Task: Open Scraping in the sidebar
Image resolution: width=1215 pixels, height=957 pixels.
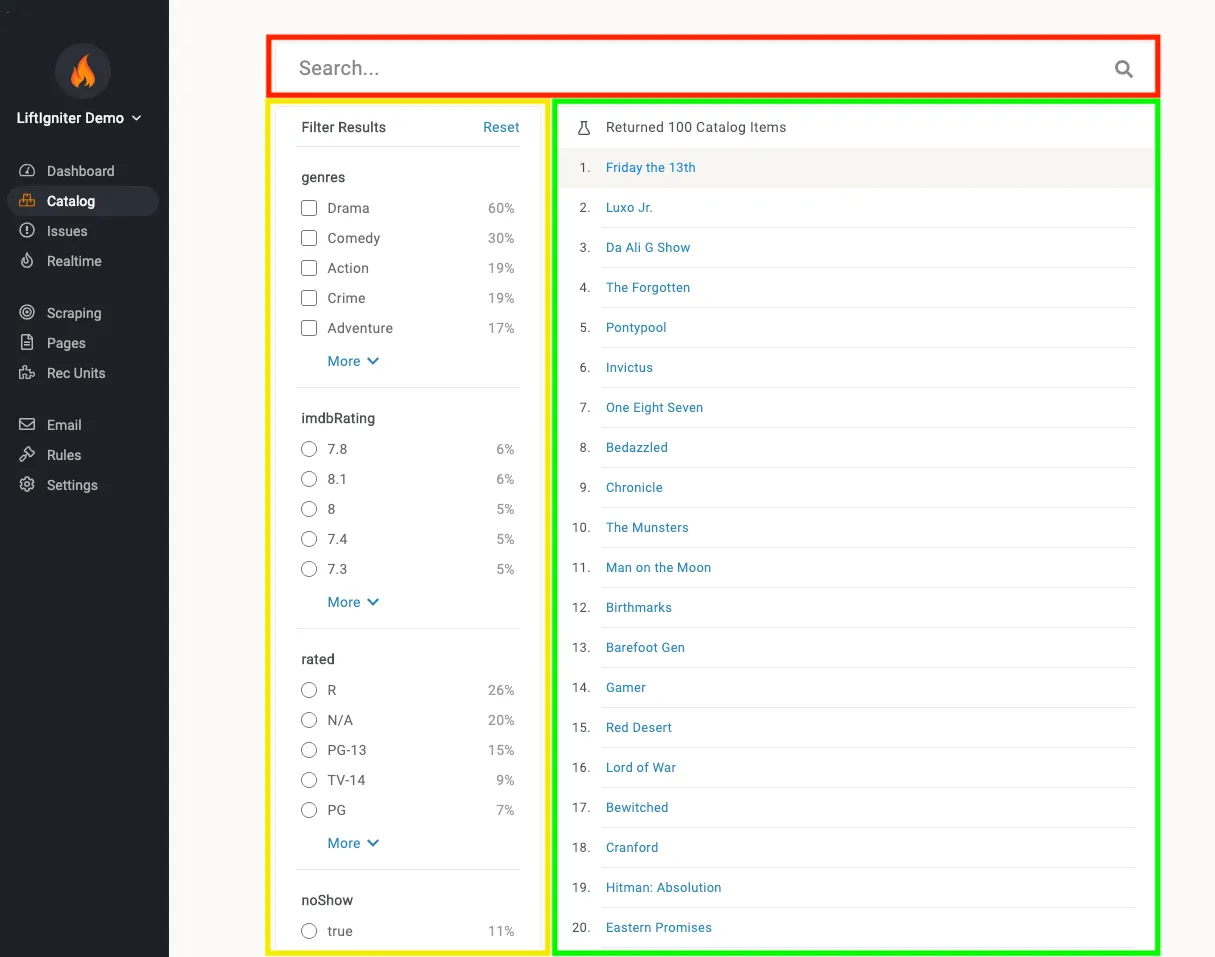Action: (82, 313)
